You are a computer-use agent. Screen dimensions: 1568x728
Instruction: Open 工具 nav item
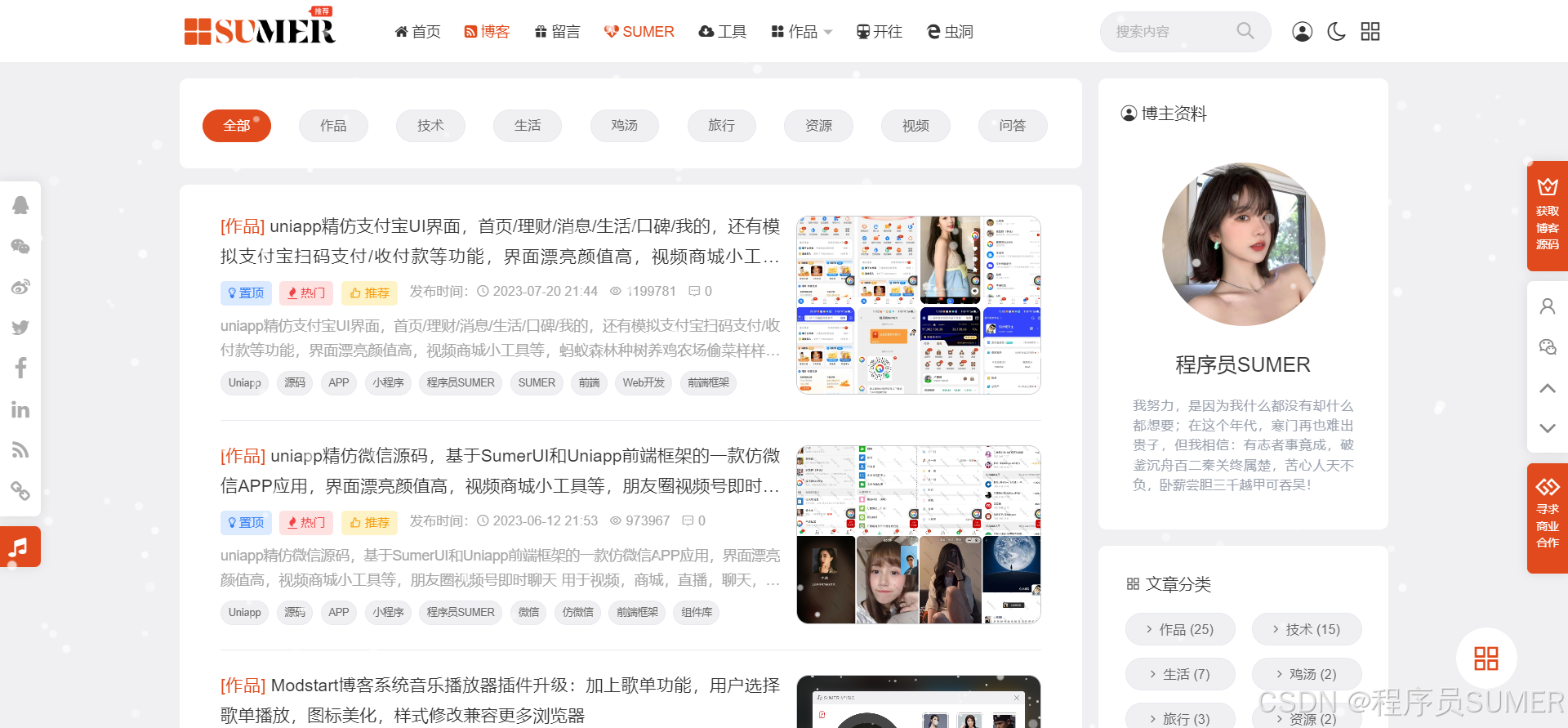tap(723, 31)
